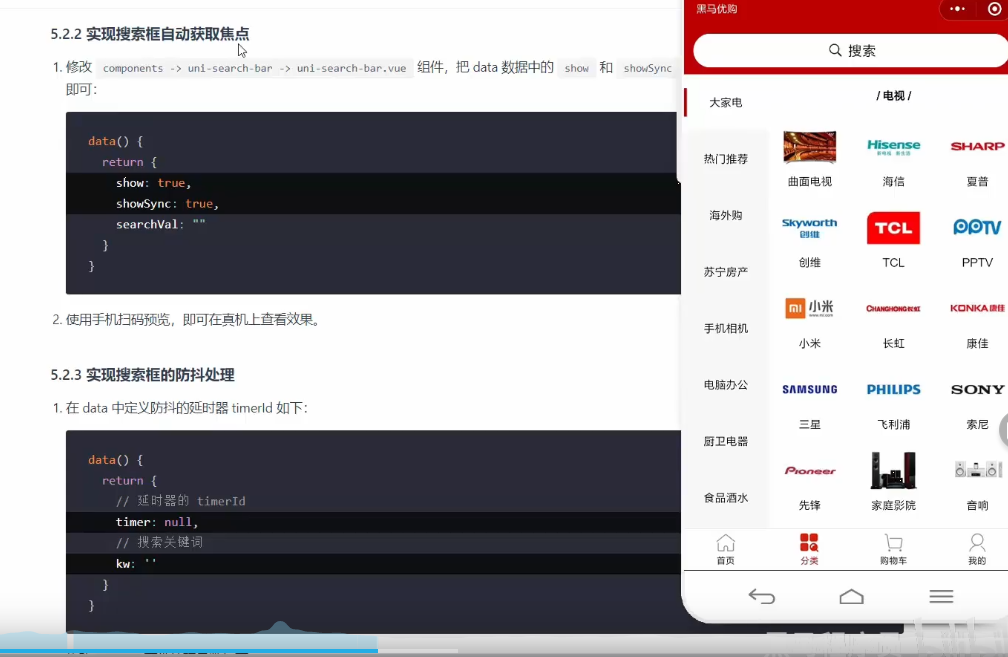Image resolution: width=1008 pixels, height=657 pixels.
Task: Click the 飞利浦 label
Action: click(894, 425)
